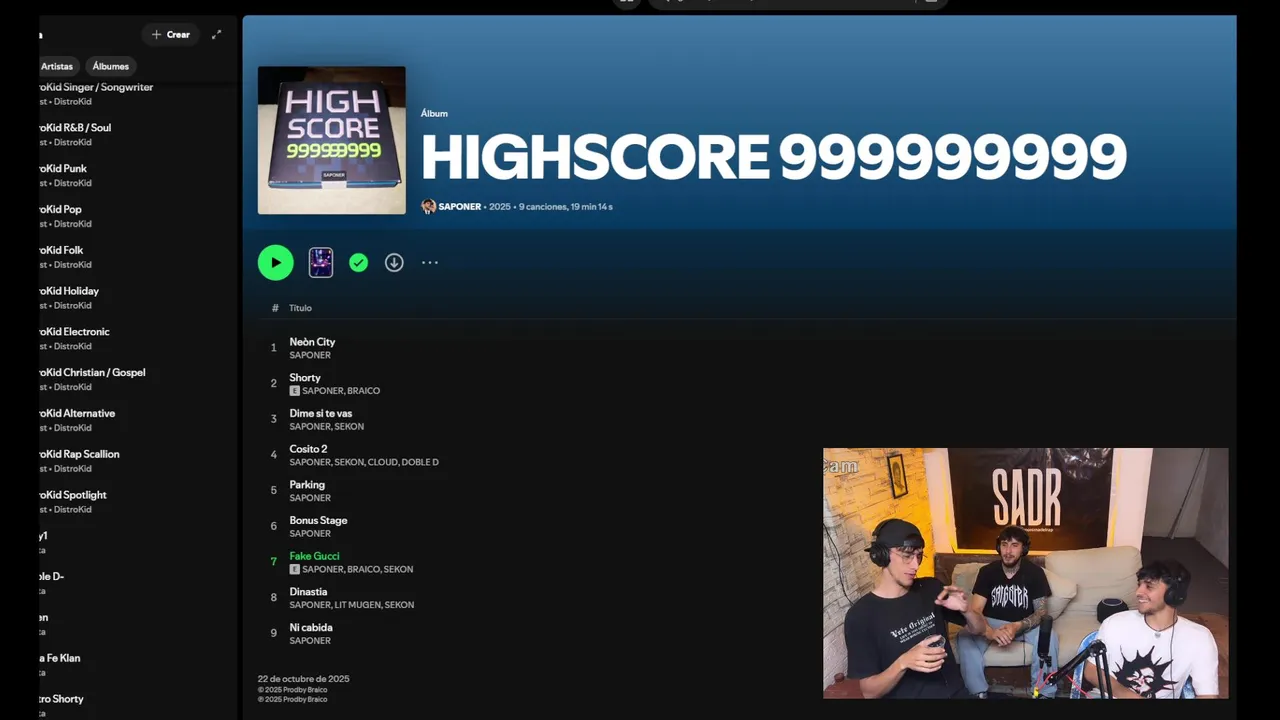Open LIT MUGEN artist link under Dinastia
The image size is (1280, 720).
[357, 605]
